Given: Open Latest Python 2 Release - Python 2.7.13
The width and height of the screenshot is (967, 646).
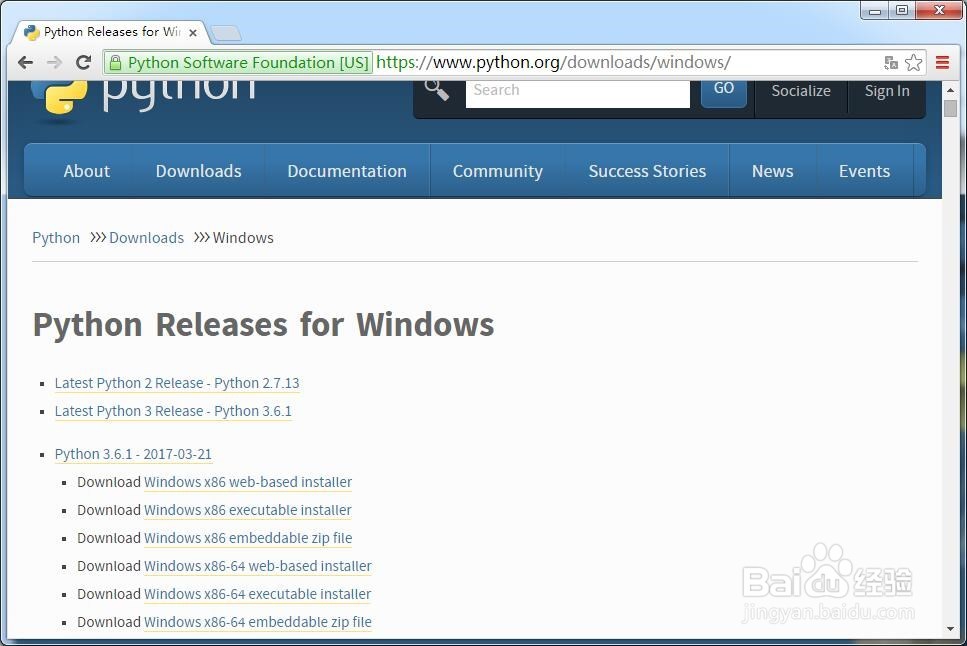Looking at the screenshot, I should [177, 383].
